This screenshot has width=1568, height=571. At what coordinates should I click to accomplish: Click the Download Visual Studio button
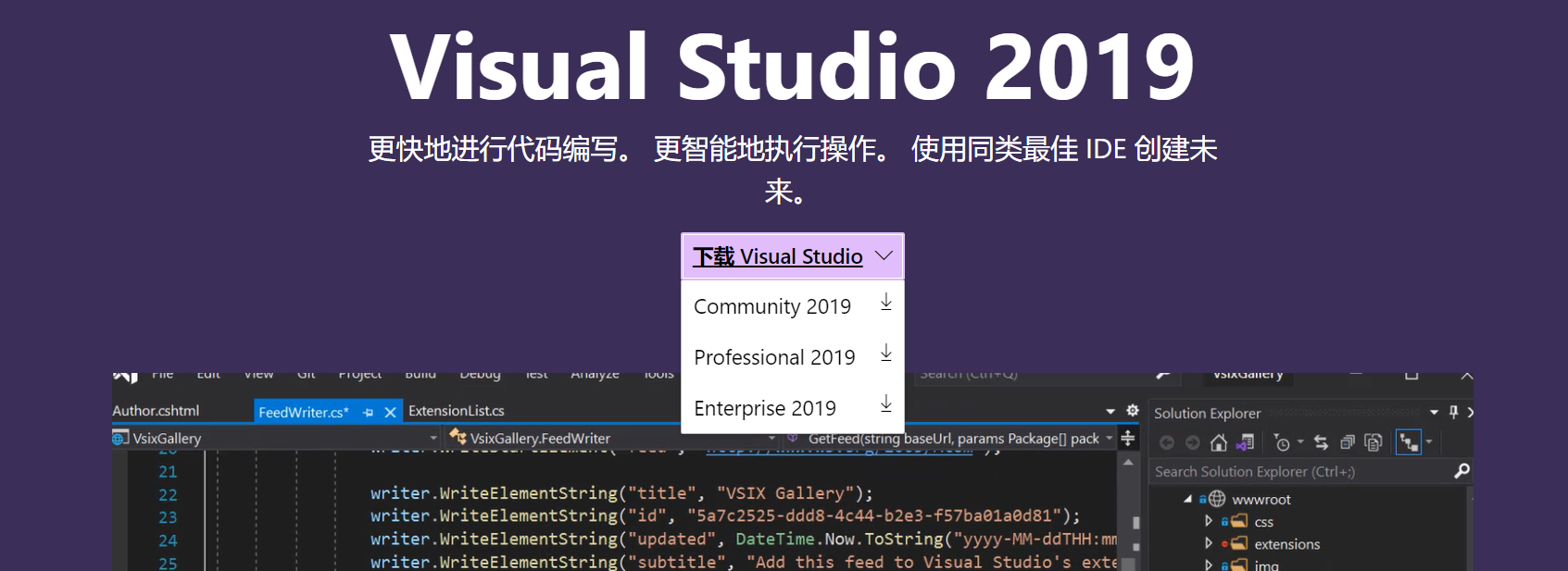click(792, 256)
